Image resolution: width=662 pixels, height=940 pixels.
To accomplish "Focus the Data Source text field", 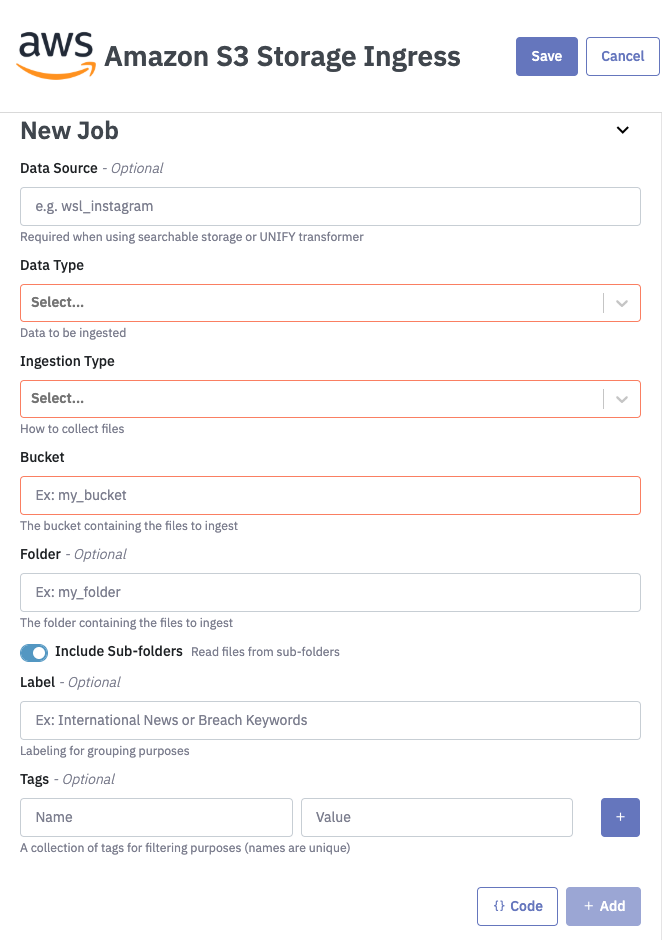I will [x=330, y=206].
